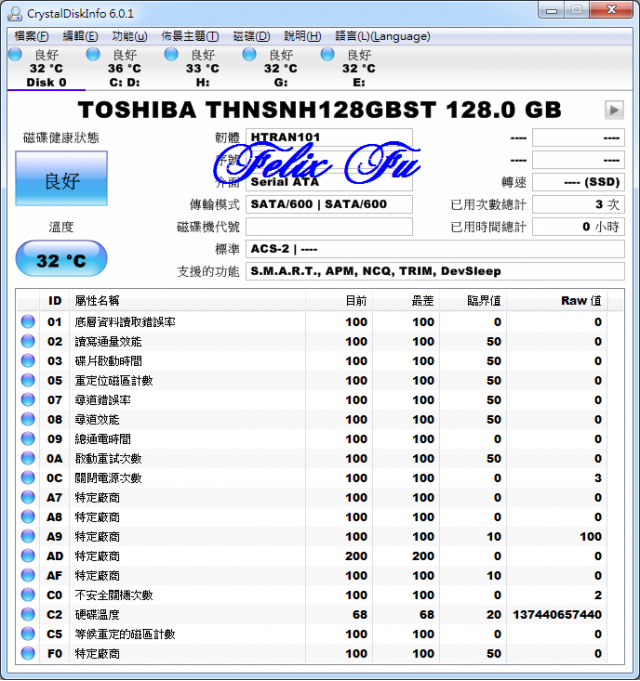640x681 pixels.
Task: Click status orb for attribute 09
Action: (28, 439)
